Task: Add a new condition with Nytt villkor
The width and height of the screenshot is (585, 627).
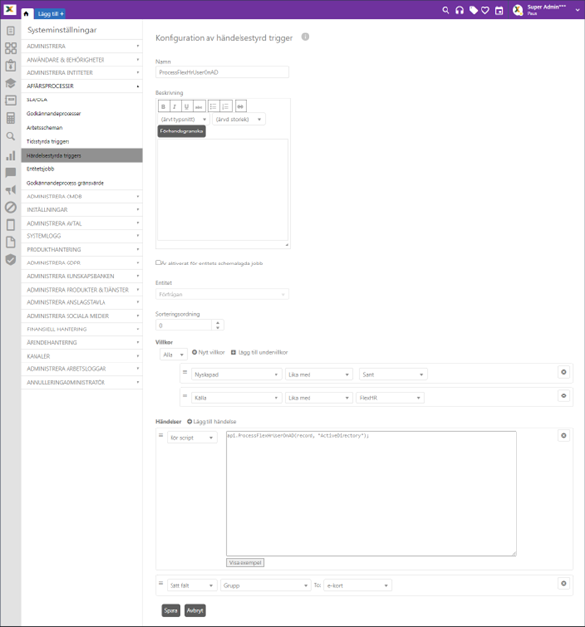Action: 208,352
